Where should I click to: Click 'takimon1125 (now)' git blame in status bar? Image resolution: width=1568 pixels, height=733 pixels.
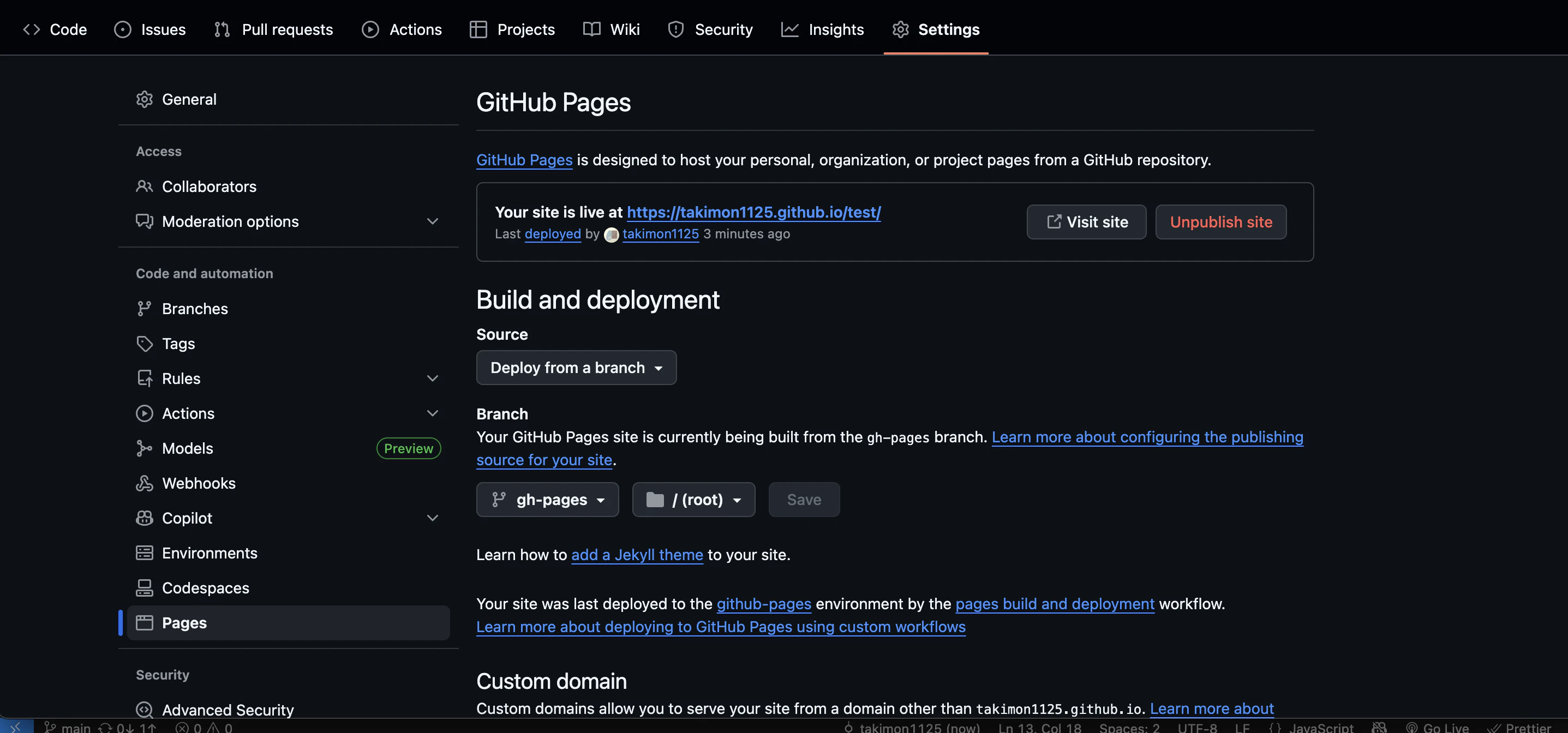[x=912, y=727]
